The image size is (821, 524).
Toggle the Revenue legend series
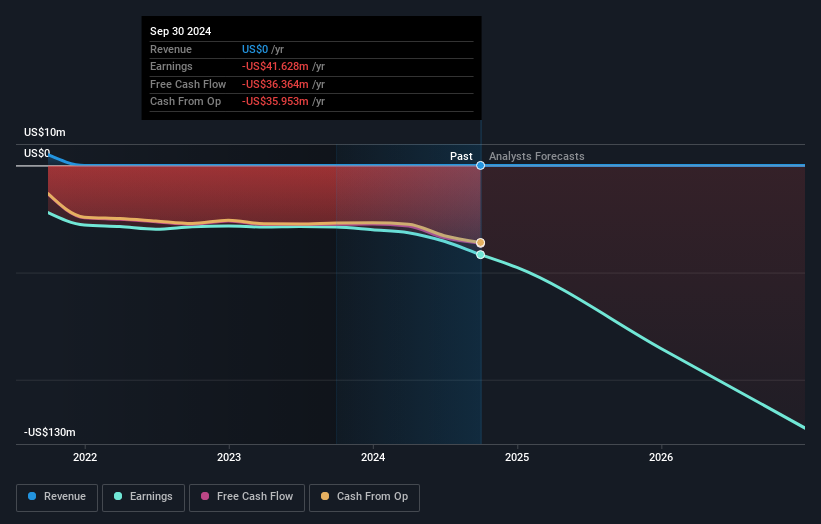(x=57, y=497)
